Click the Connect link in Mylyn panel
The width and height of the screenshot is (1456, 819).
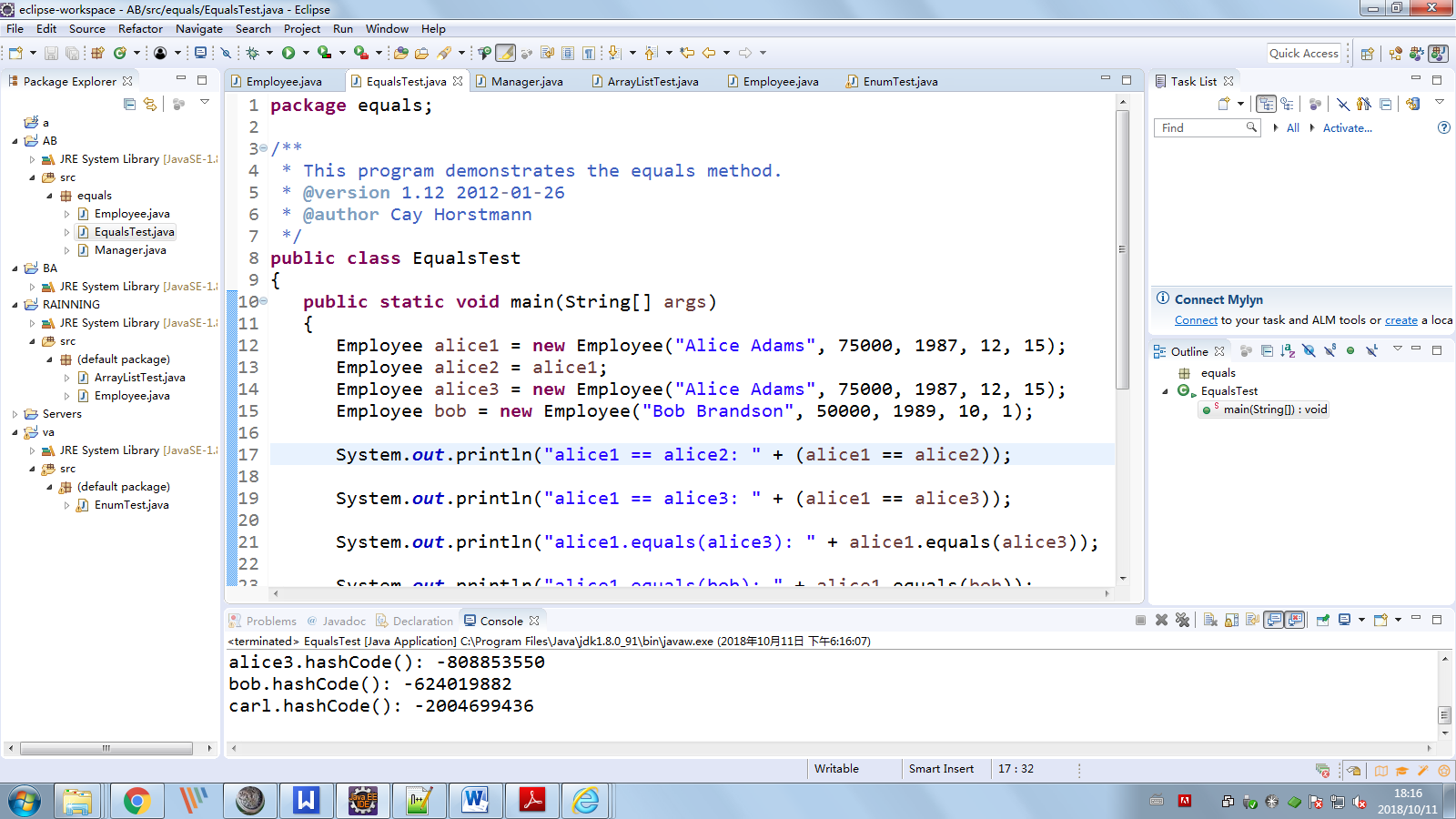point(1196,320)
